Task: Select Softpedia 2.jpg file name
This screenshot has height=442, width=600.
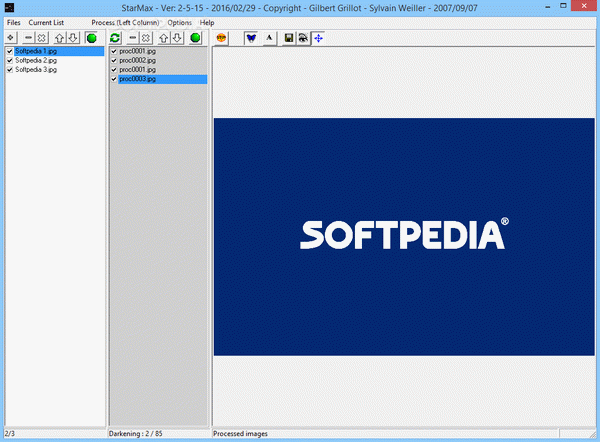Action: 36,60
